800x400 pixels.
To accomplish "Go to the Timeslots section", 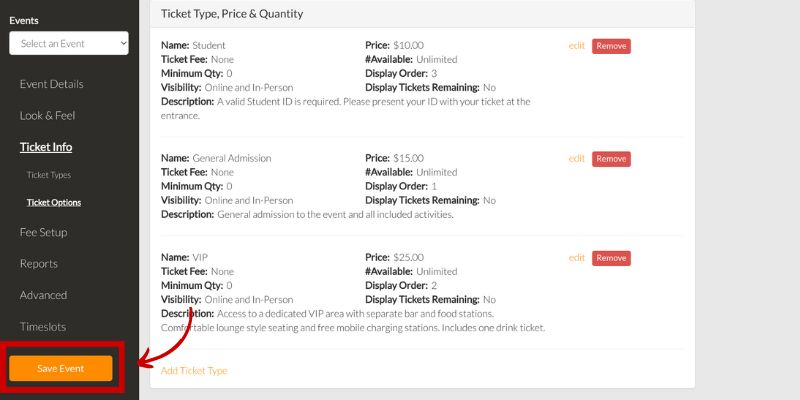I will (x=43, y=327).
